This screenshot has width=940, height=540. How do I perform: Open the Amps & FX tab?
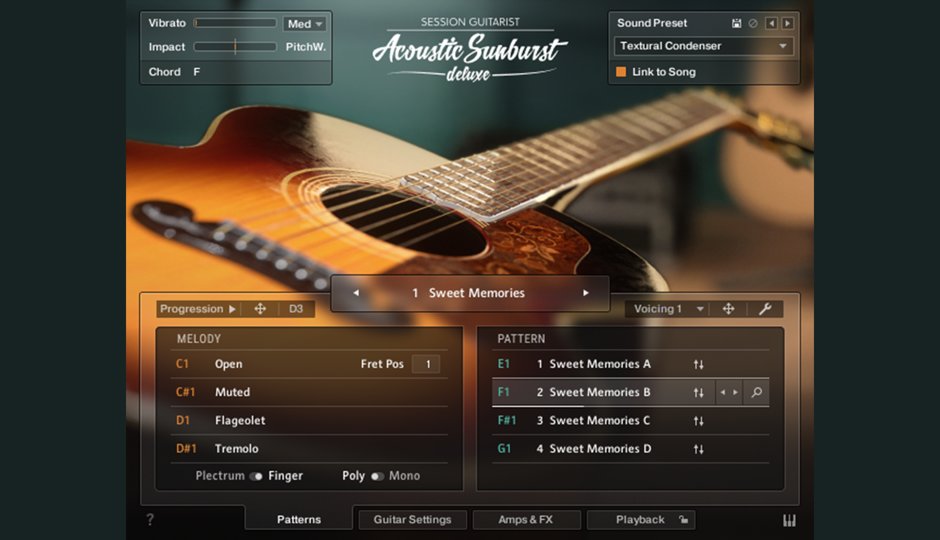point(526,520)
